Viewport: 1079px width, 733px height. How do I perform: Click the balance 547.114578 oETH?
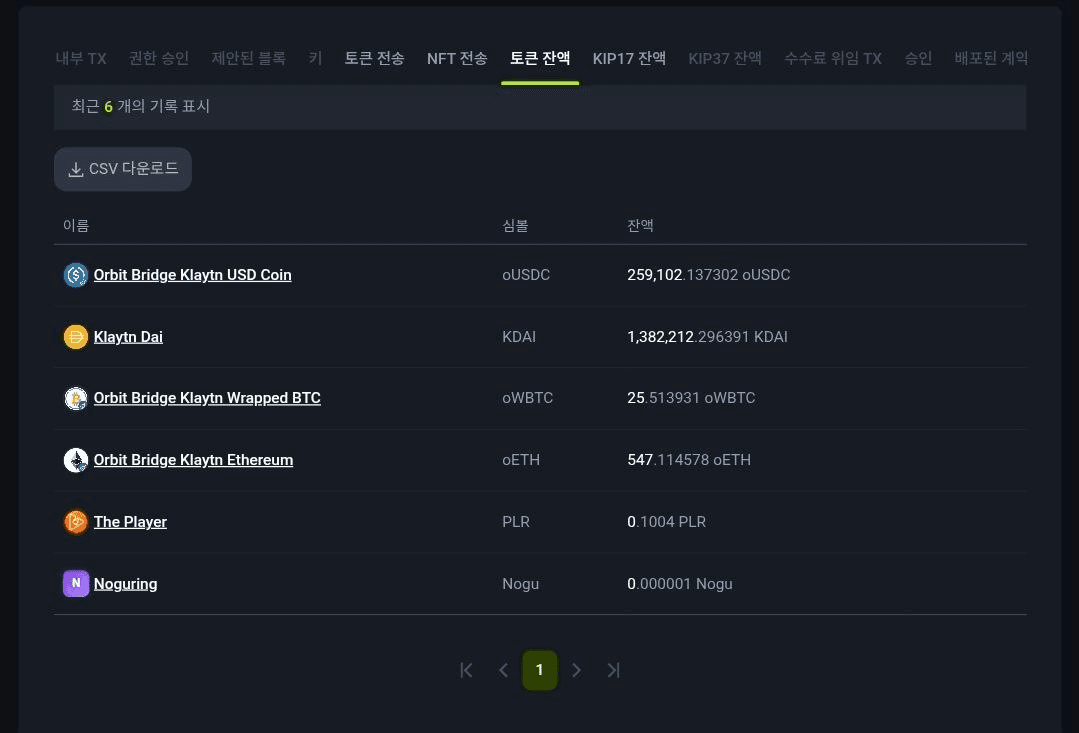pos(689,460)
